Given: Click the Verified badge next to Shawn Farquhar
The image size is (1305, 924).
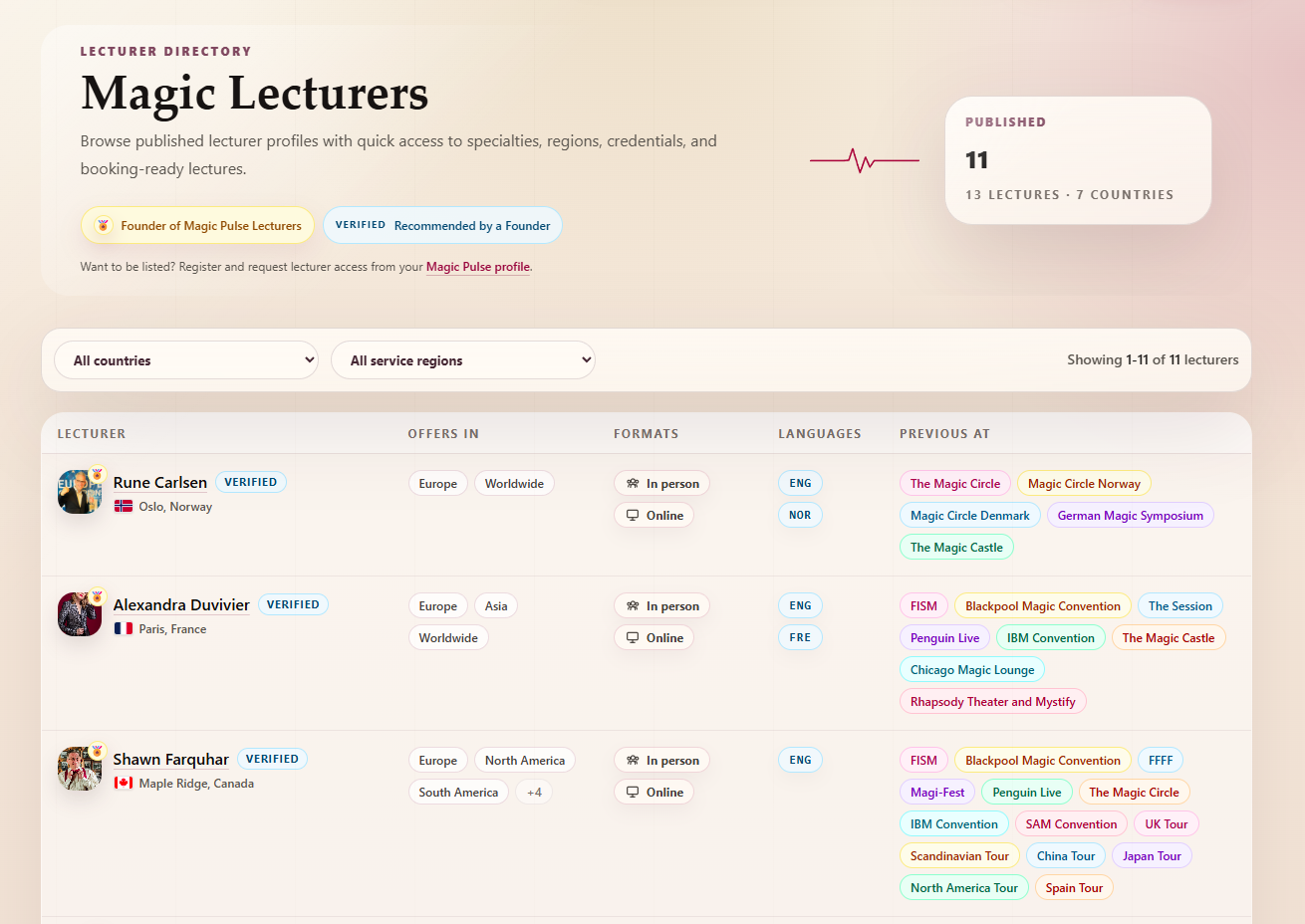Looking at the screenshot, I should click(272, 759).
